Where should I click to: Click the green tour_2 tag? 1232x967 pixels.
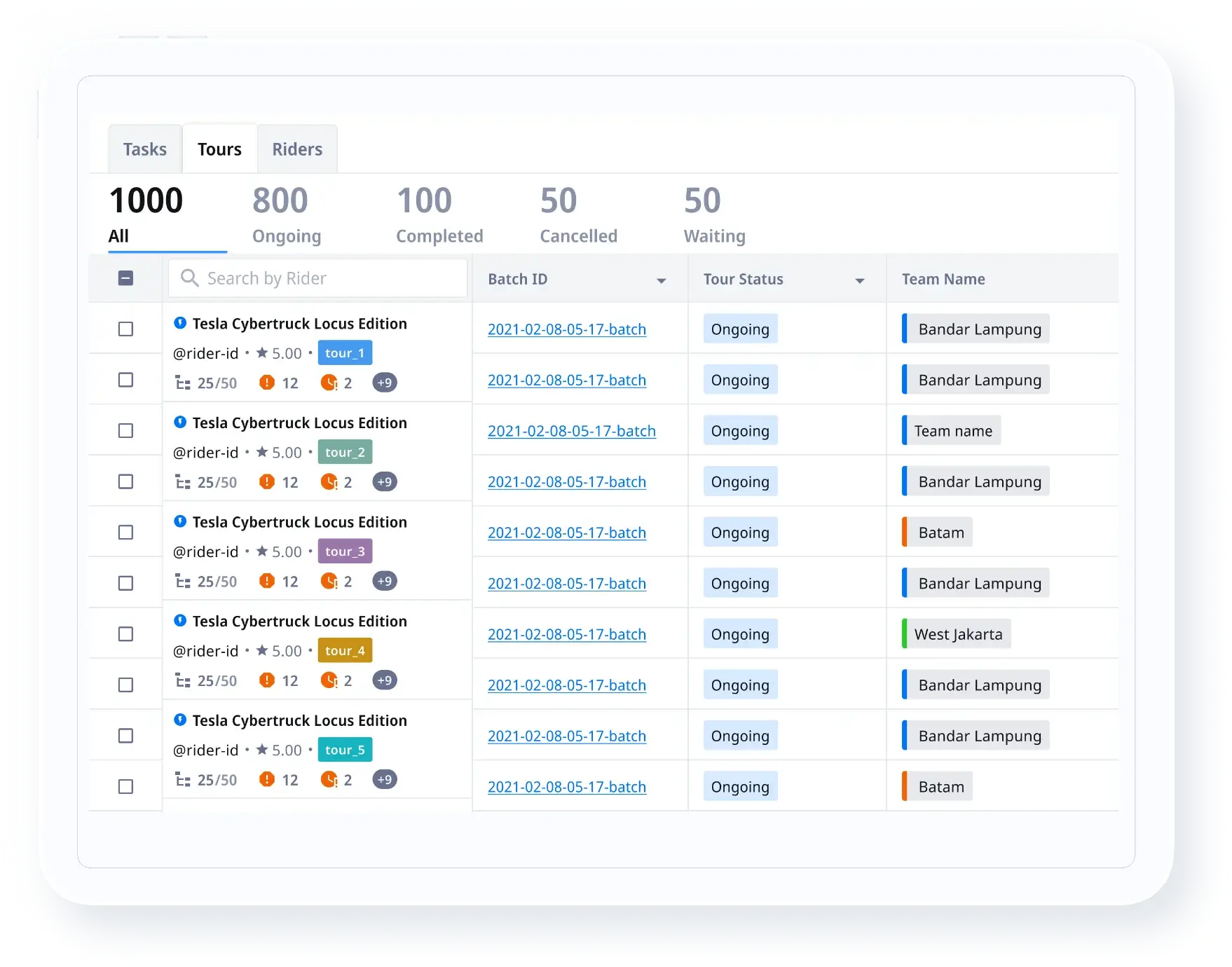click(x=345, y=452)
